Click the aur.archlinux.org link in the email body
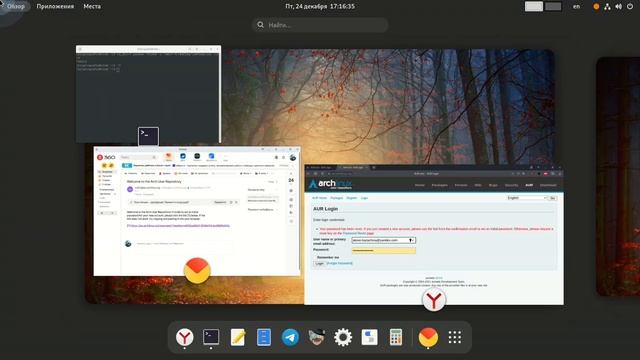Screen dimensions: 640x360 pos(178,225)
